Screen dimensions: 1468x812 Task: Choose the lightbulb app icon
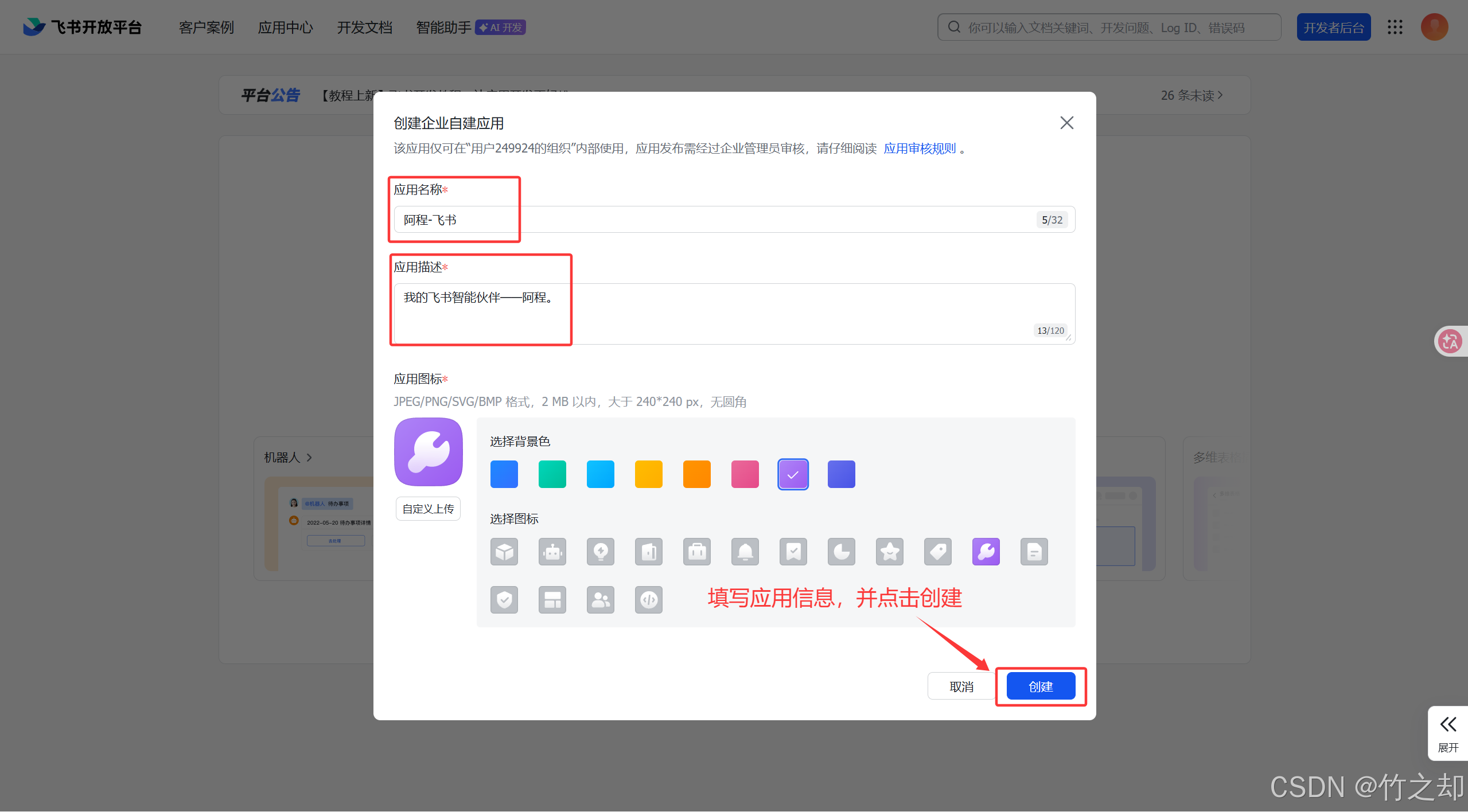coord(600,552)
